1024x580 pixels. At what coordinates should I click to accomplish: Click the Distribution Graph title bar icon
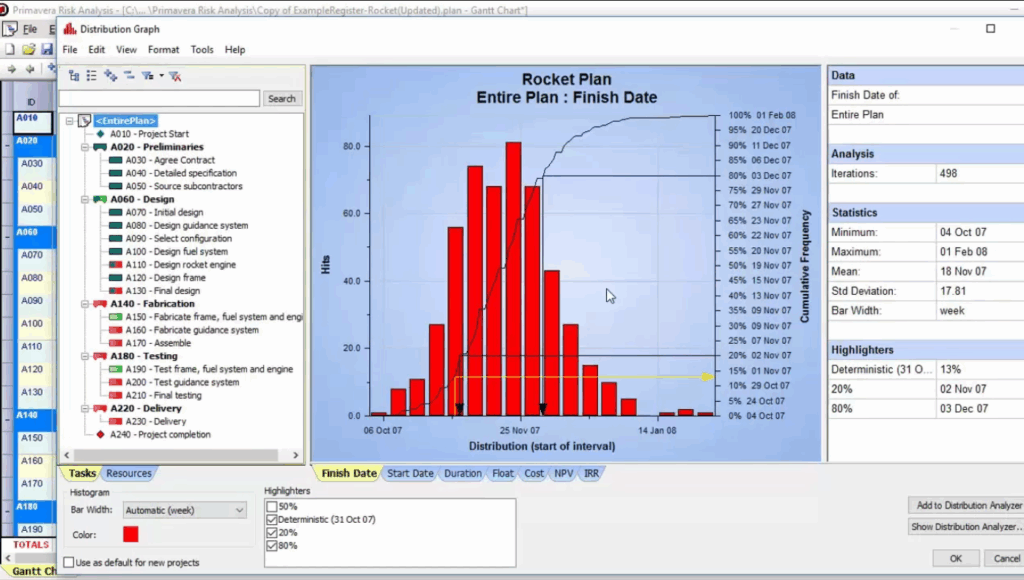pos(69,29)
